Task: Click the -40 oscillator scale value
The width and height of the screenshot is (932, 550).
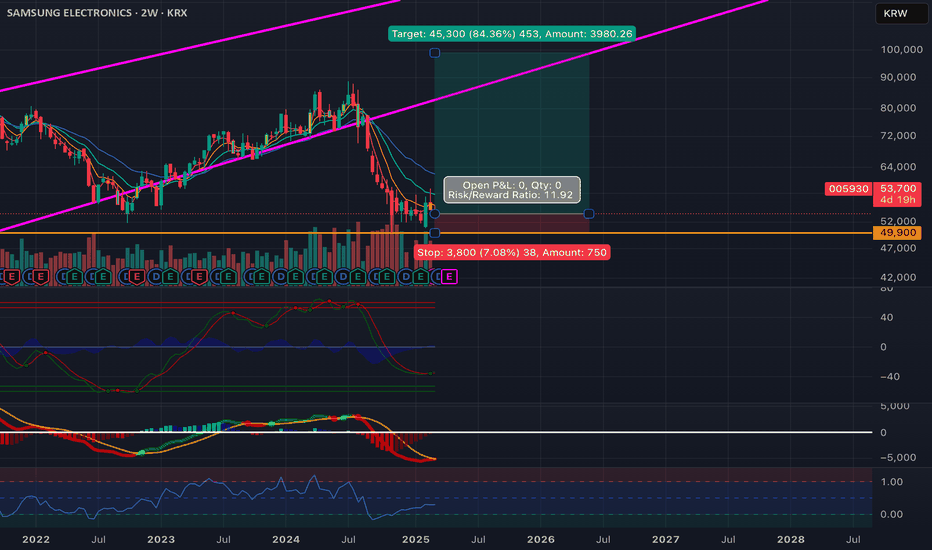Action: point(890,377)
